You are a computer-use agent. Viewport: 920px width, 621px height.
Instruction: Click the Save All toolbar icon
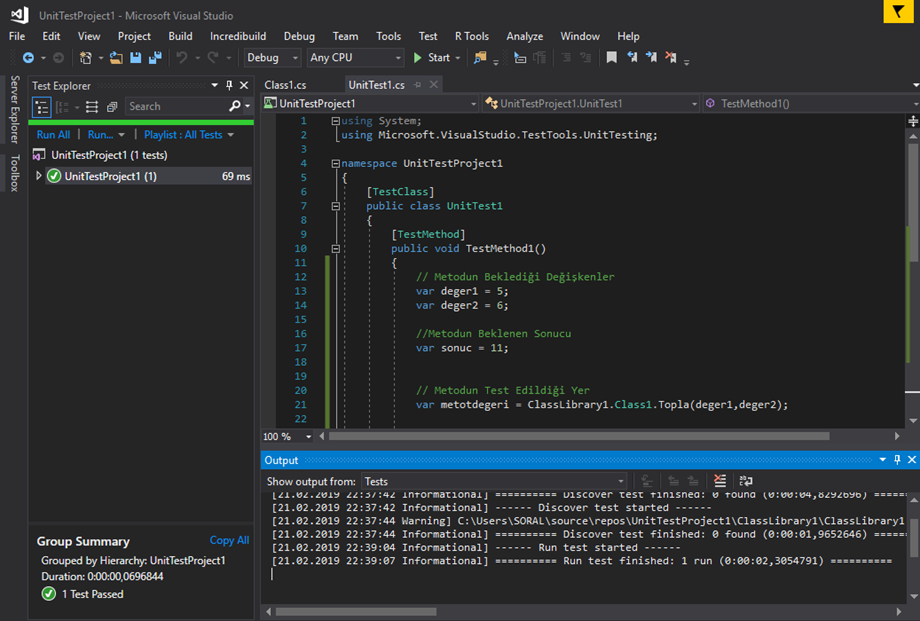[x=155, y=58]
